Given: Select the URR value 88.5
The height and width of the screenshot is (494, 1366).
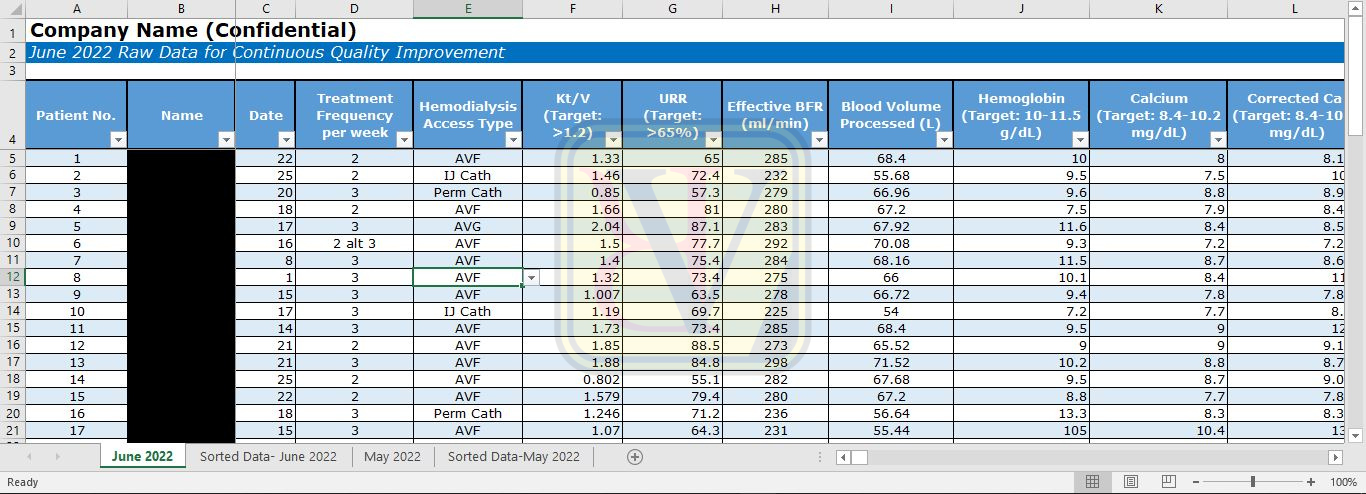Looking at the screenshot, I should click(x=672, y=345).
